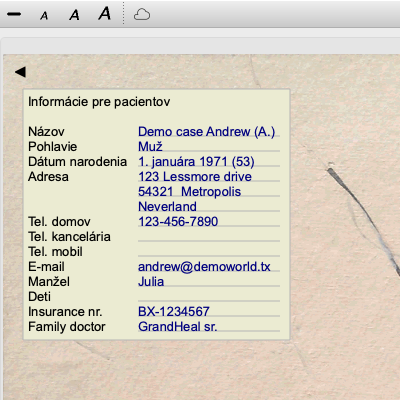This screenshot has height=400, width=400.
Task: Select the birth date 1. januára 1971 field
Action: 209,161
